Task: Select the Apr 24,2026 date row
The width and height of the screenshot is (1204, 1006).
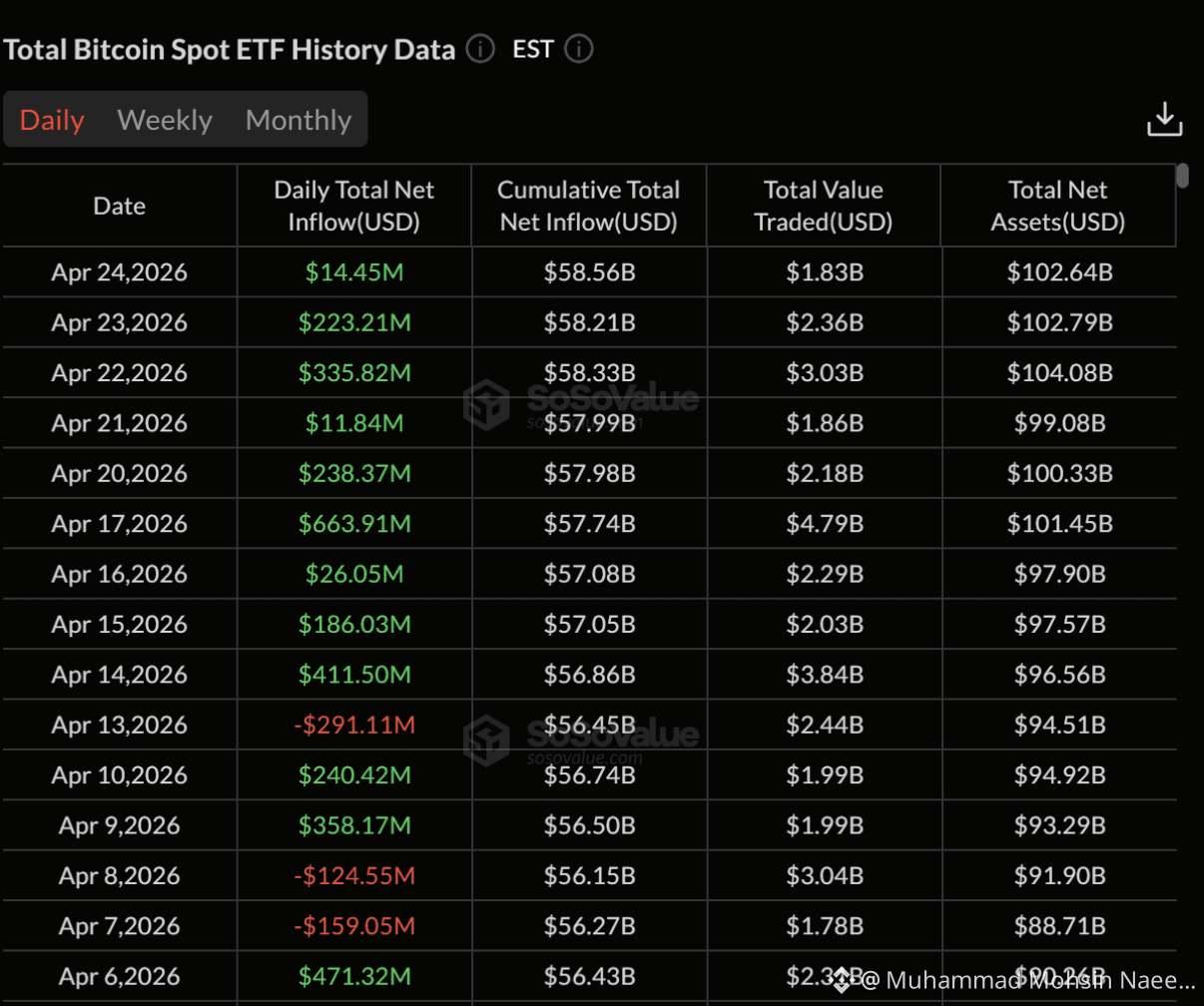Action: point(589,272)
